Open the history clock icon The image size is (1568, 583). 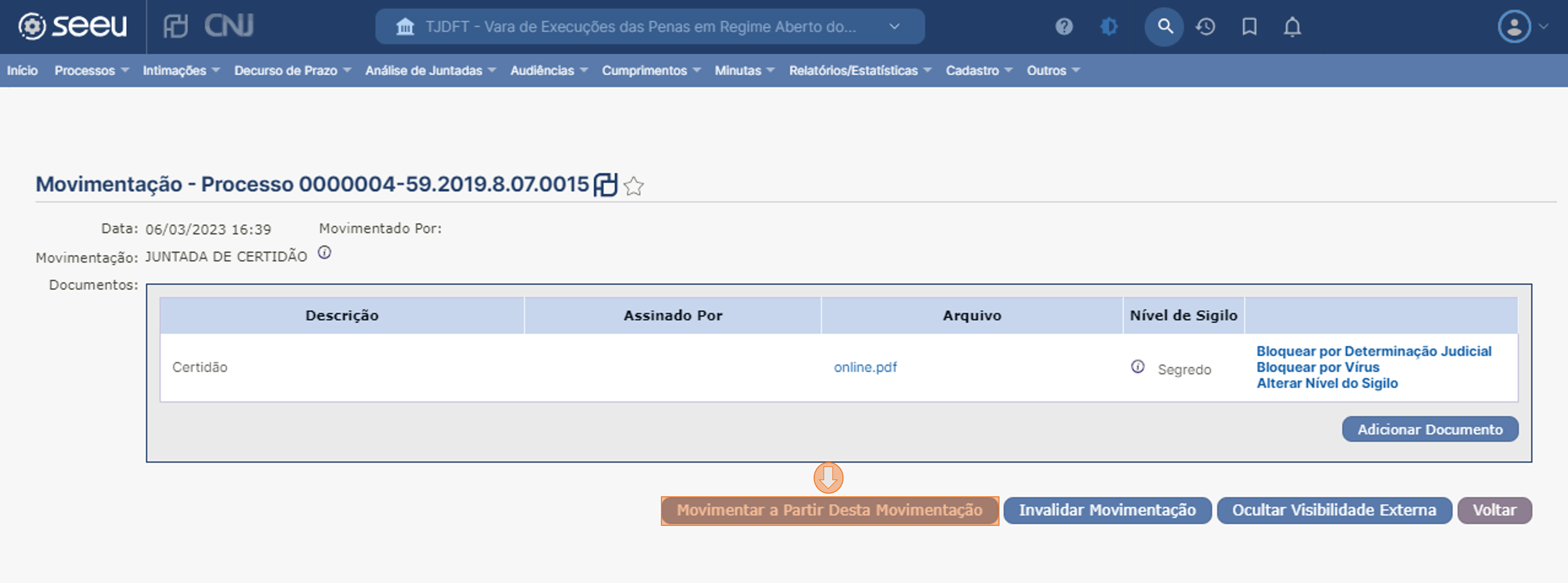coord(1205,27)
